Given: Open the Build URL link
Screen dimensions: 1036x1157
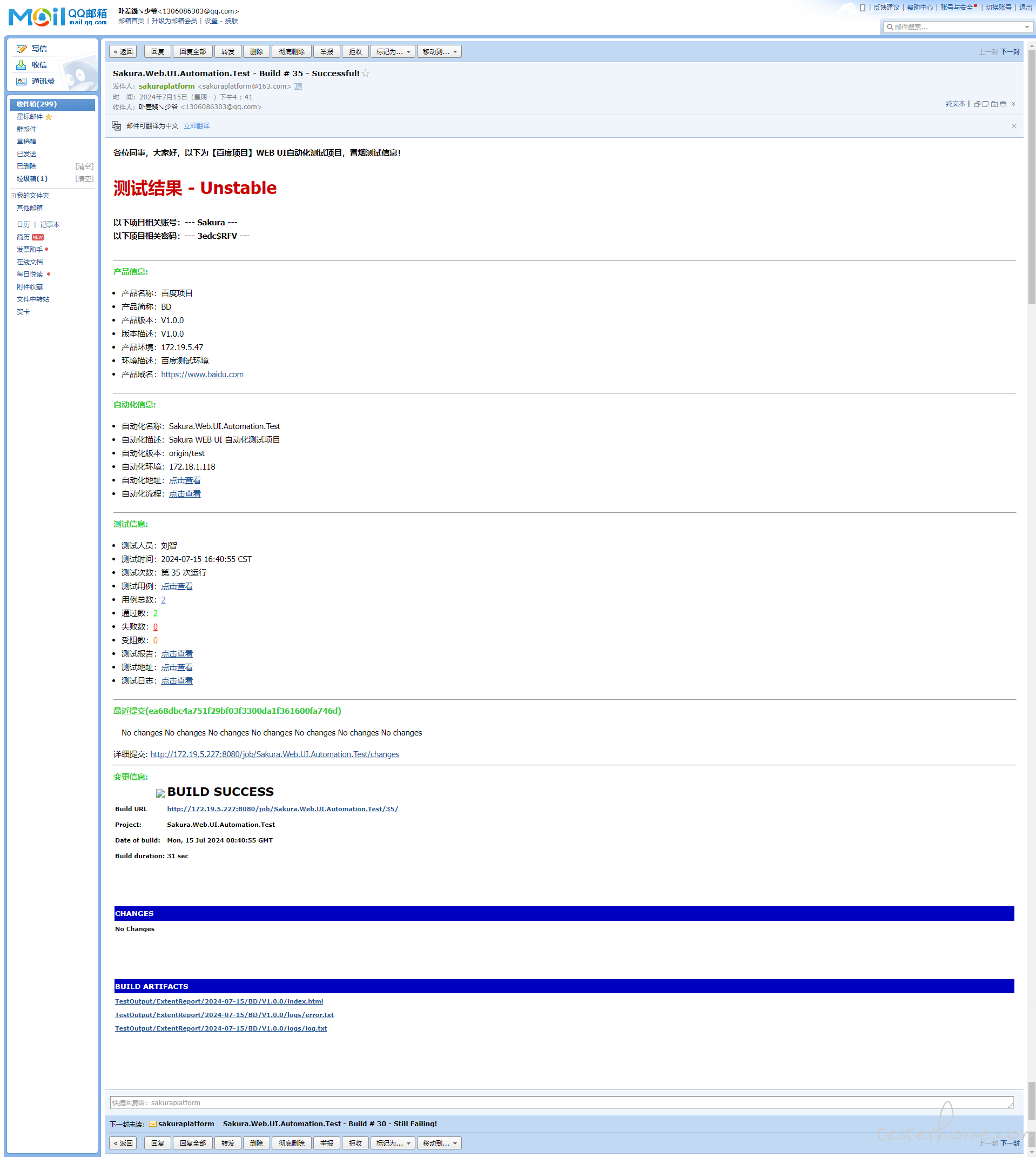Looking at the screenshot, I should coord(282,809).
